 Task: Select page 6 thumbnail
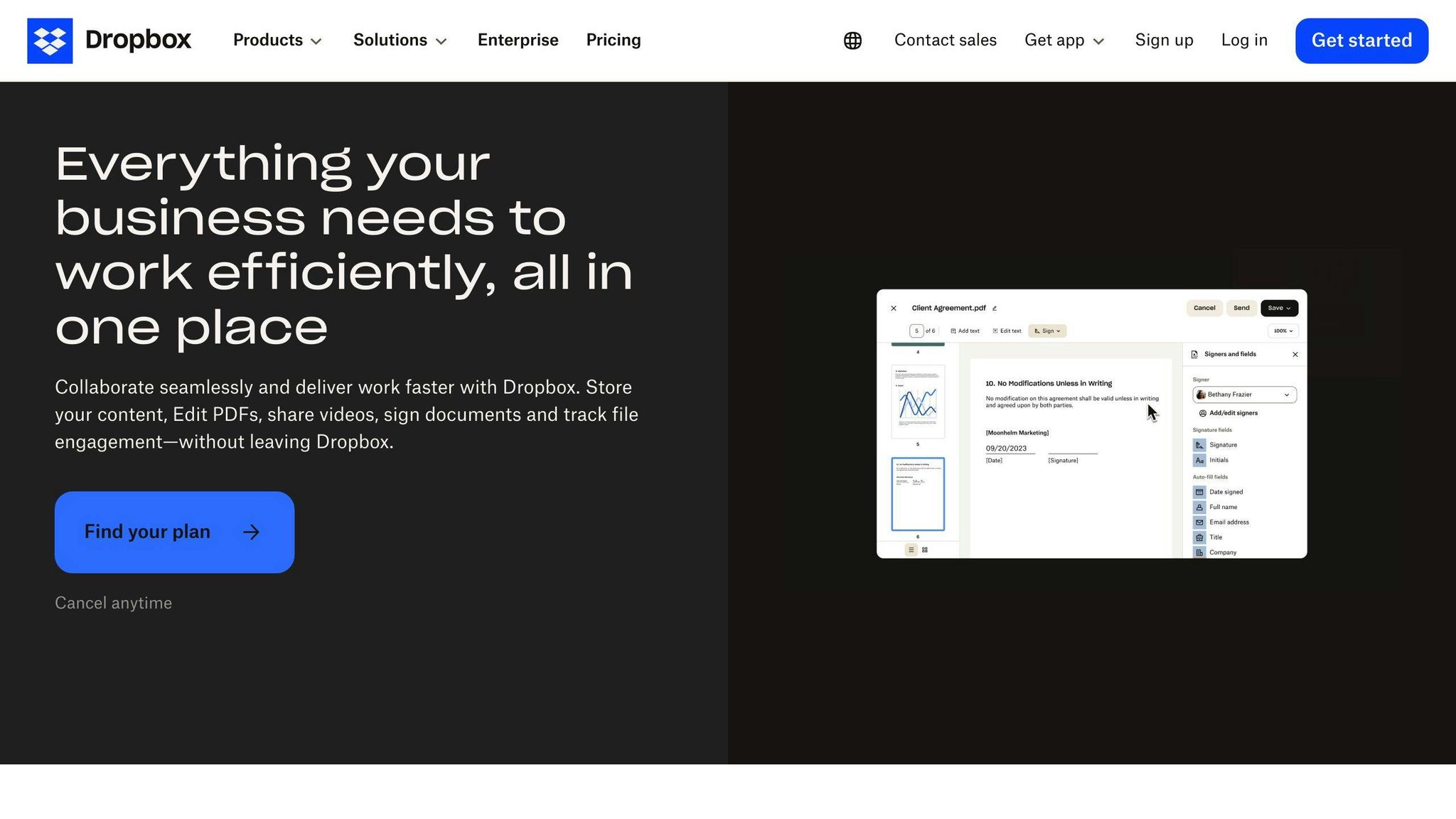918,493
